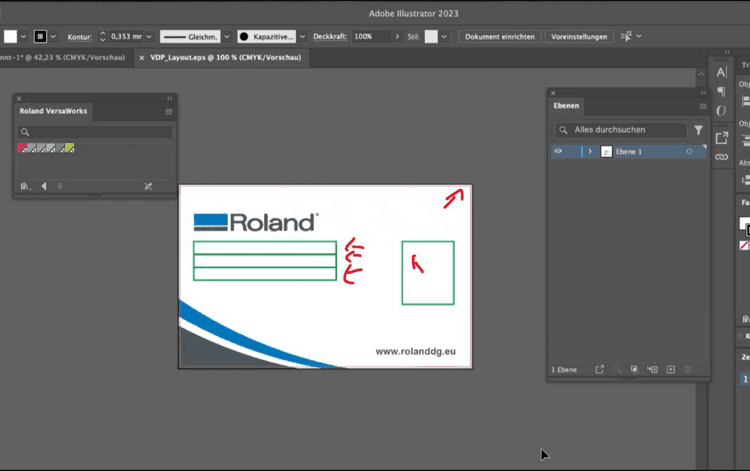Open the dropdown arrow beside Kapazitive brush

(302, 36)
